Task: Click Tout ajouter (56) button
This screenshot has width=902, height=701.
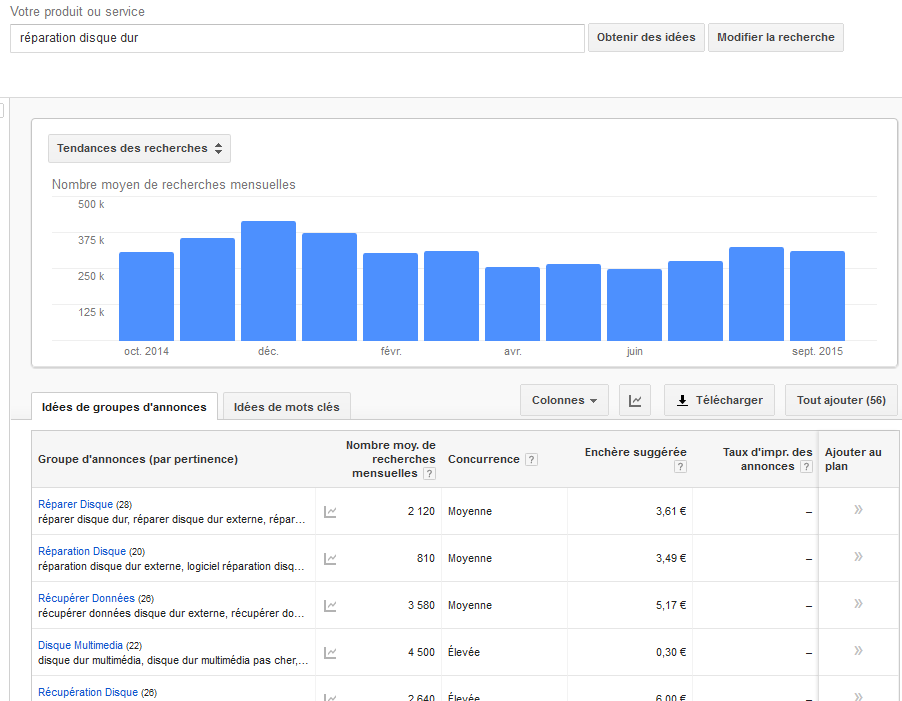Action: click(841, 400)
